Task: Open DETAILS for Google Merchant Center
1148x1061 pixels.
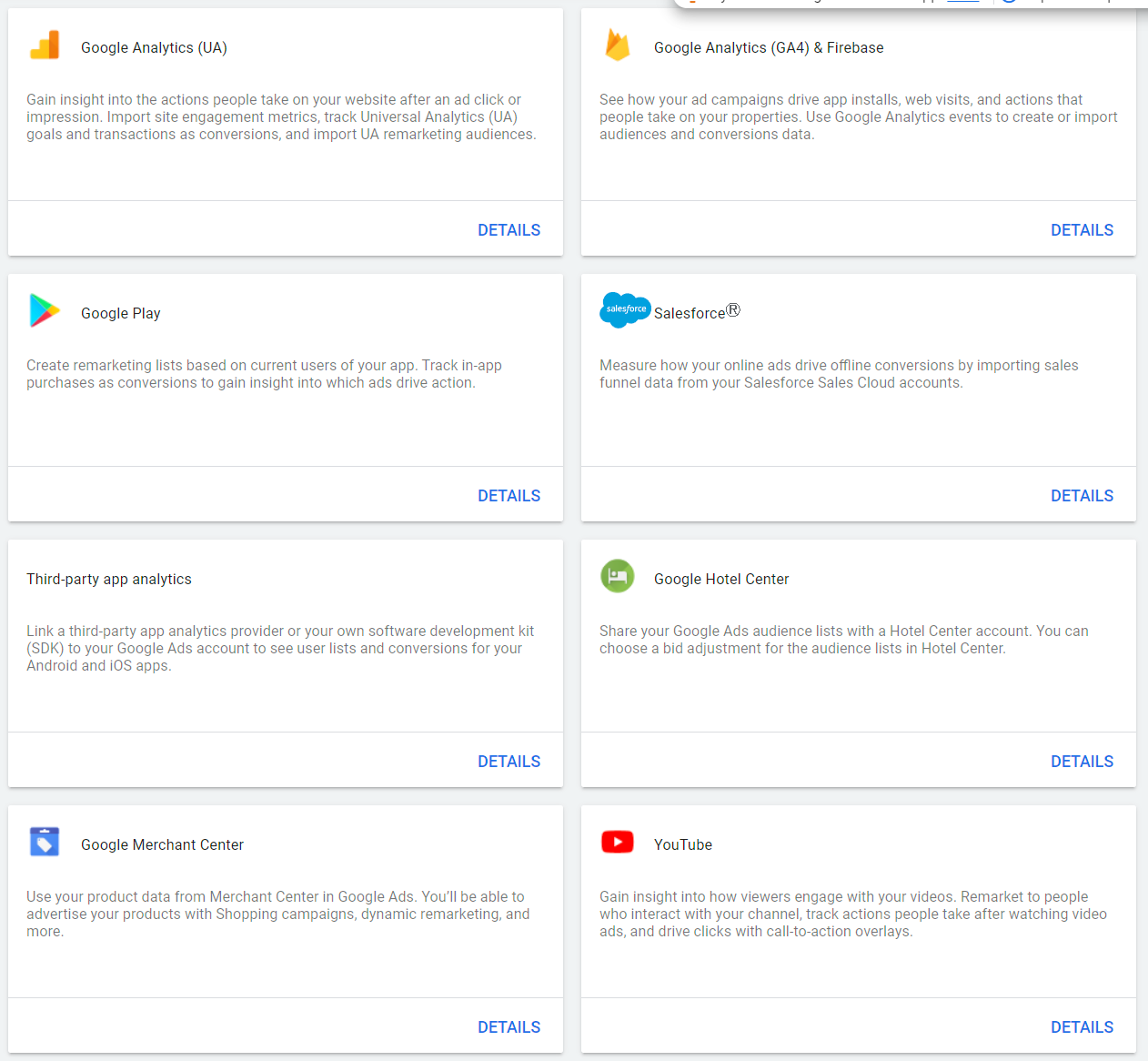Action: [x=509, y=1026]
